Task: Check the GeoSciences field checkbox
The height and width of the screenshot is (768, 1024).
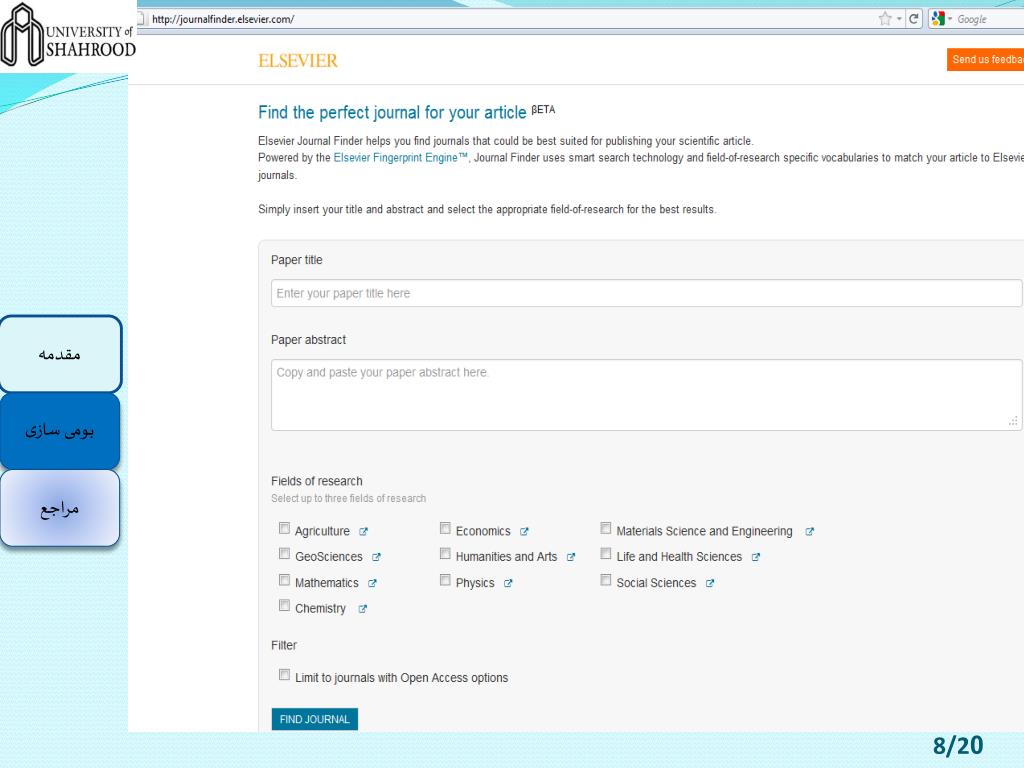Action: [284, 554]
